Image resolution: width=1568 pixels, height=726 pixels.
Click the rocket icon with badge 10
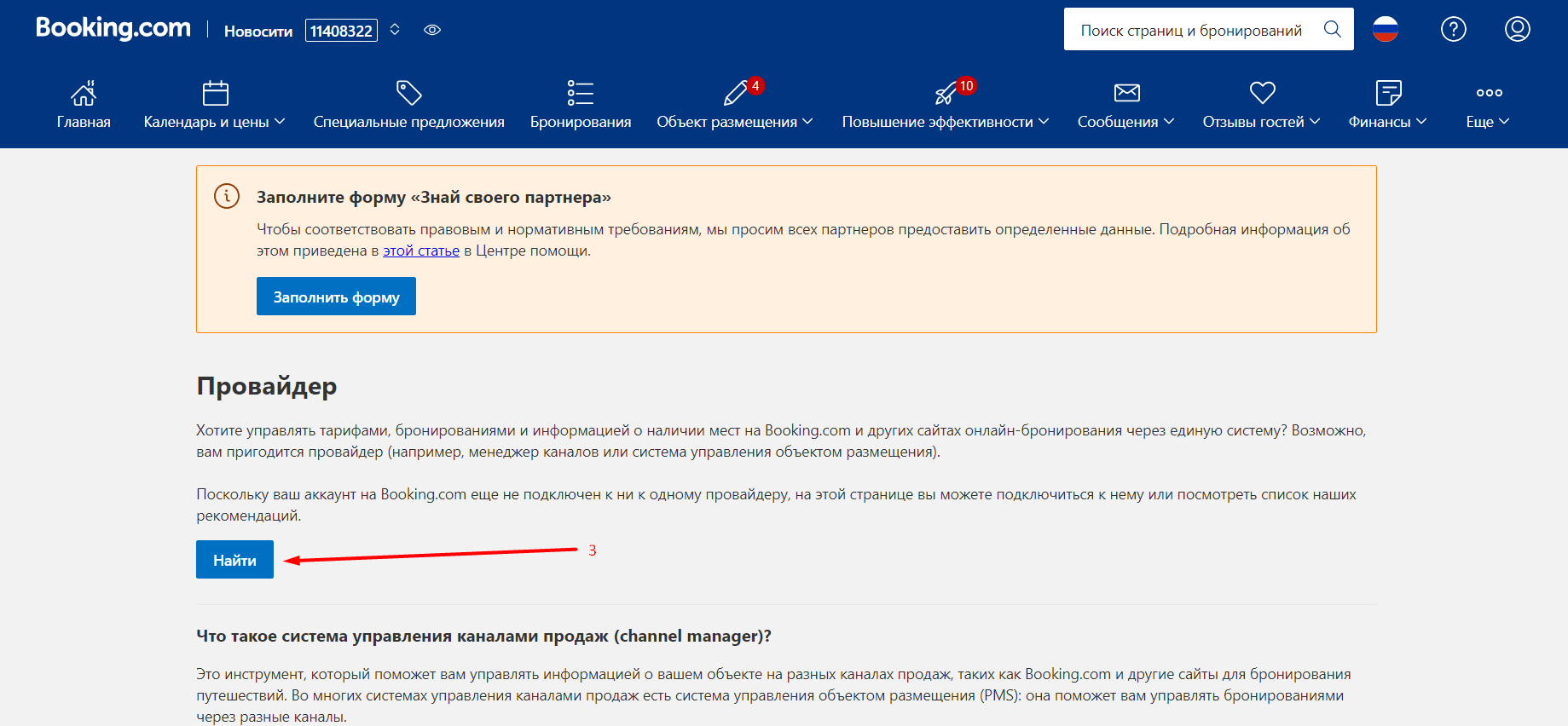point(946,93)
